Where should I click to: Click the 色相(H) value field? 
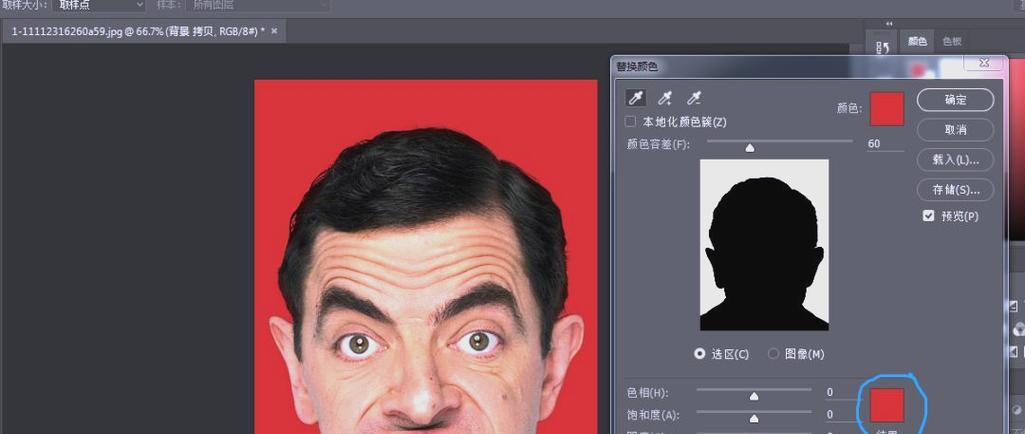click(840, 392)
